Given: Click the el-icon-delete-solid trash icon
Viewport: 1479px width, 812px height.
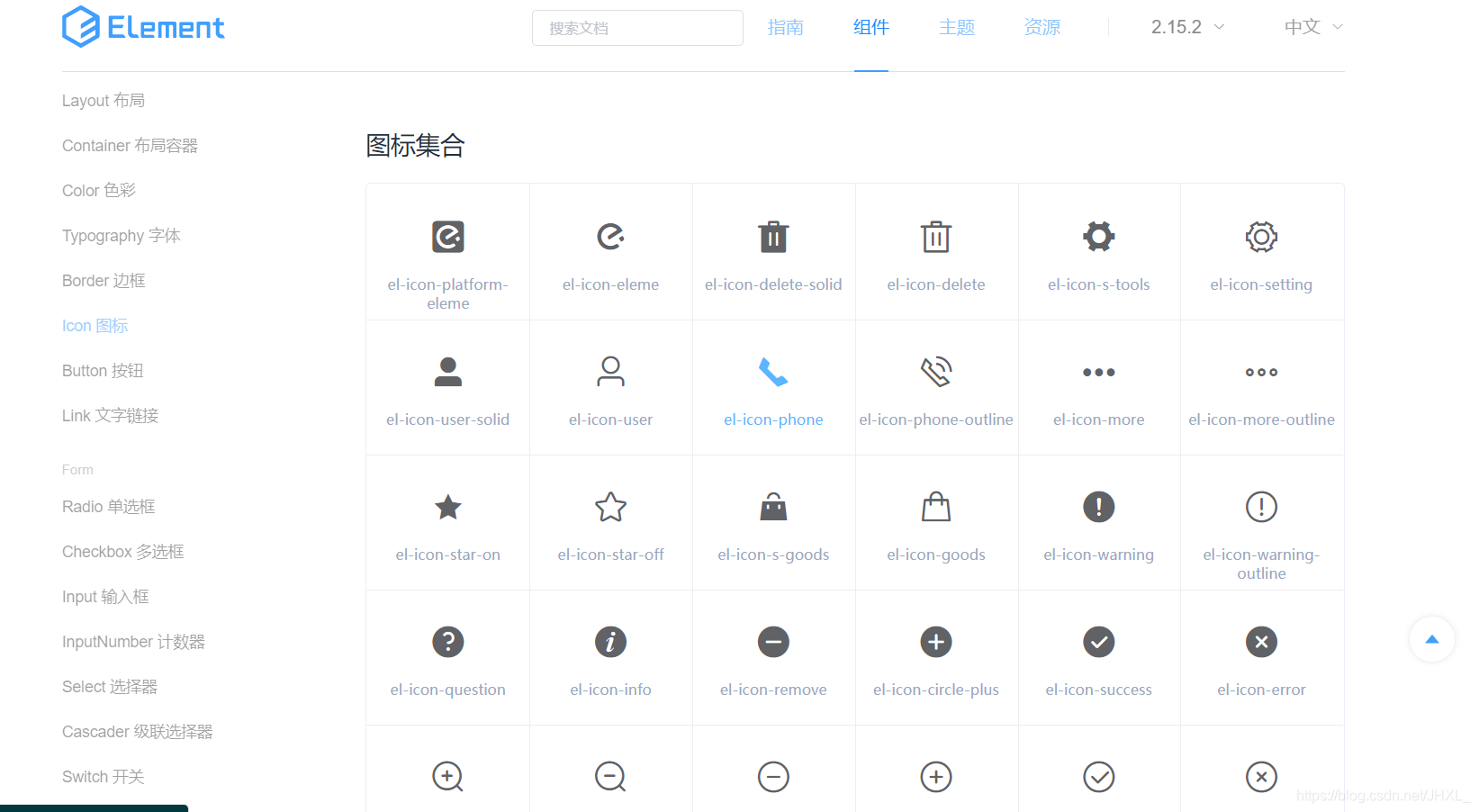Looking at the screenshot, I should tap(773, 237).
